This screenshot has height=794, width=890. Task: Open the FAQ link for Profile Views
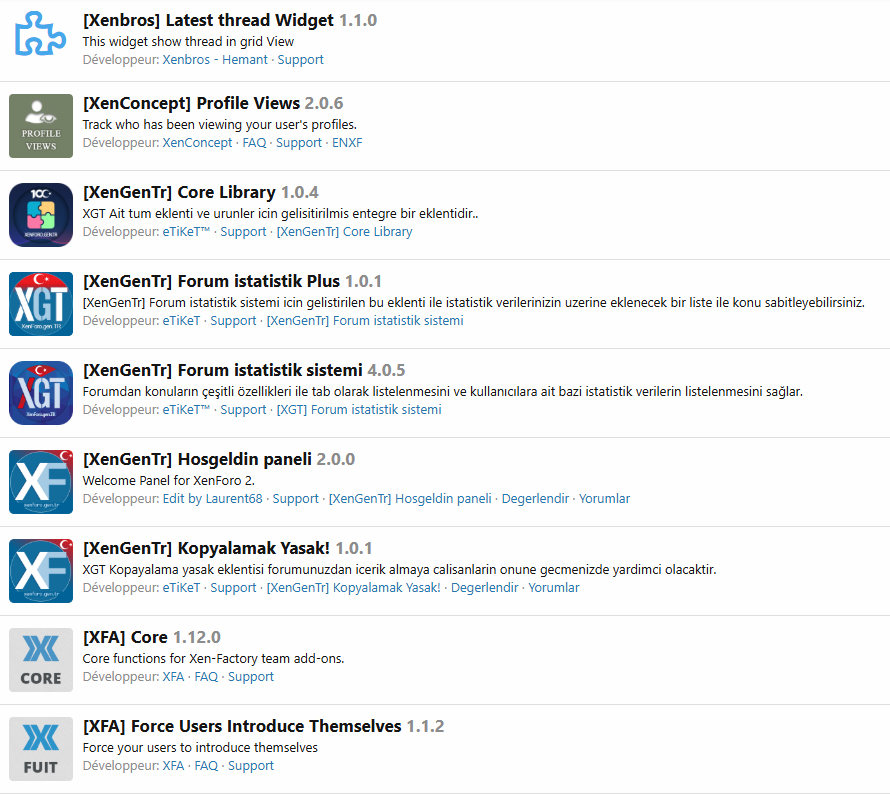click(x=254, y=142)
